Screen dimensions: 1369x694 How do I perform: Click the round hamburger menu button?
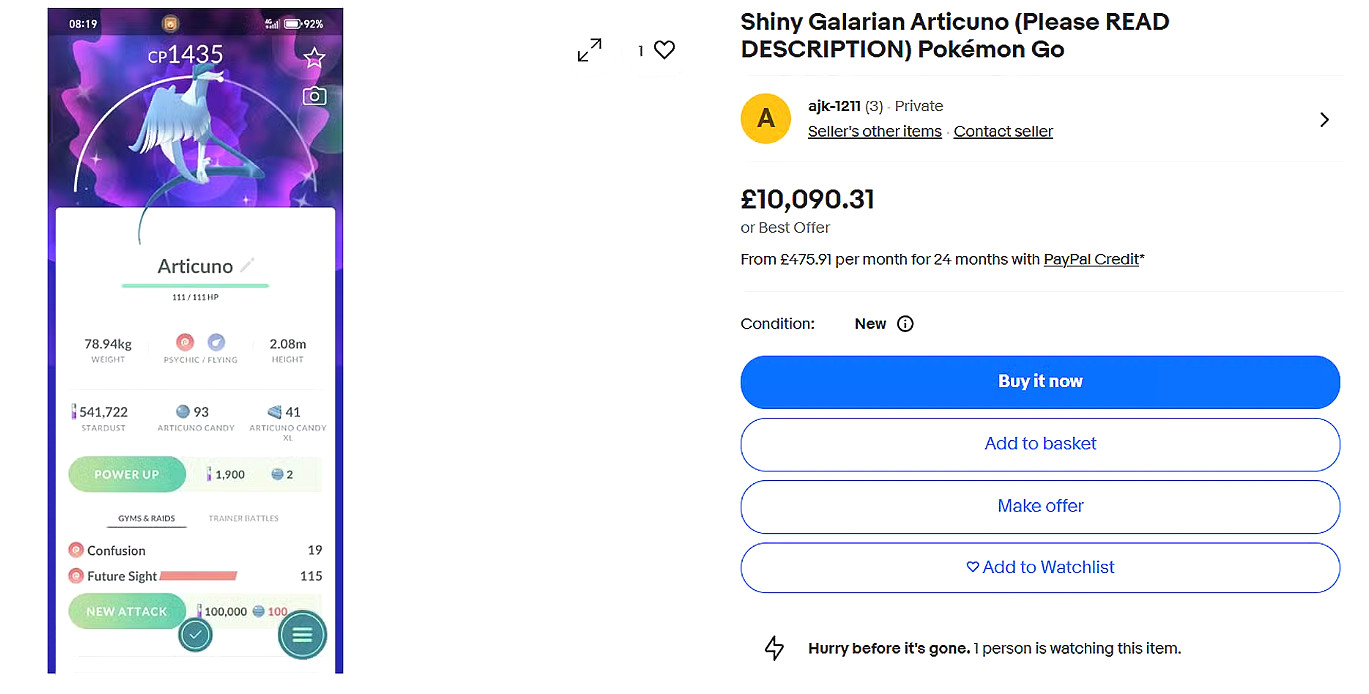[302, 634]
